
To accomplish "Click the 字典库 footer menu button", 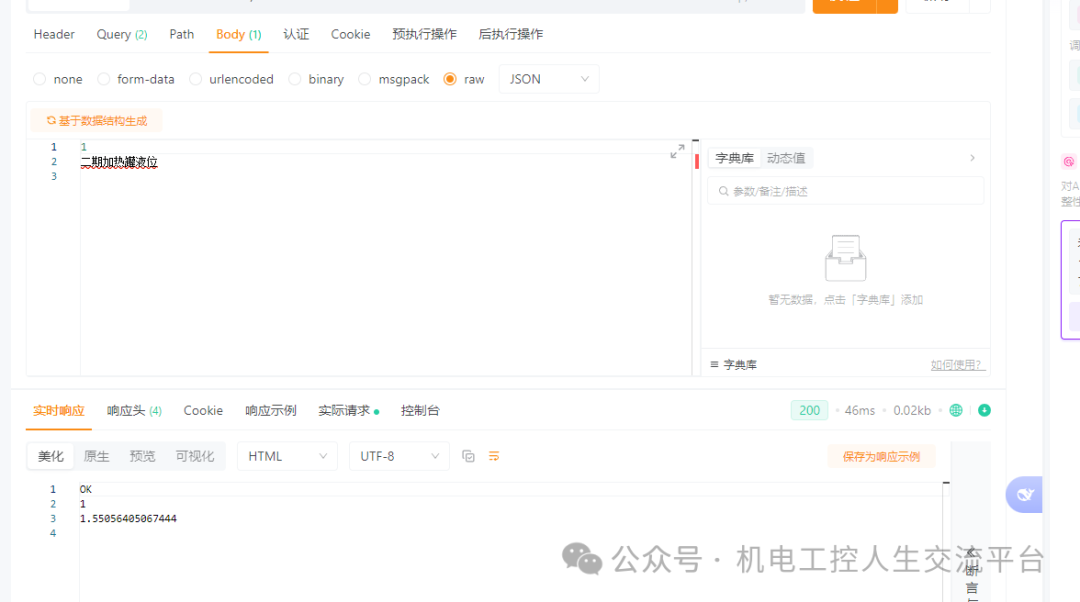I will tap(734, 365).
